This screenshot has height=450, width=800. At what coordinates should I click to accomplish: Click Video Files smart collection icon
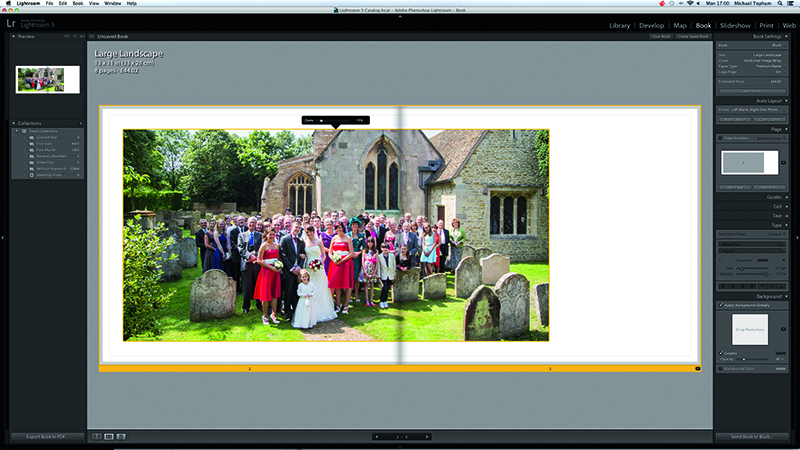point(32,162)
